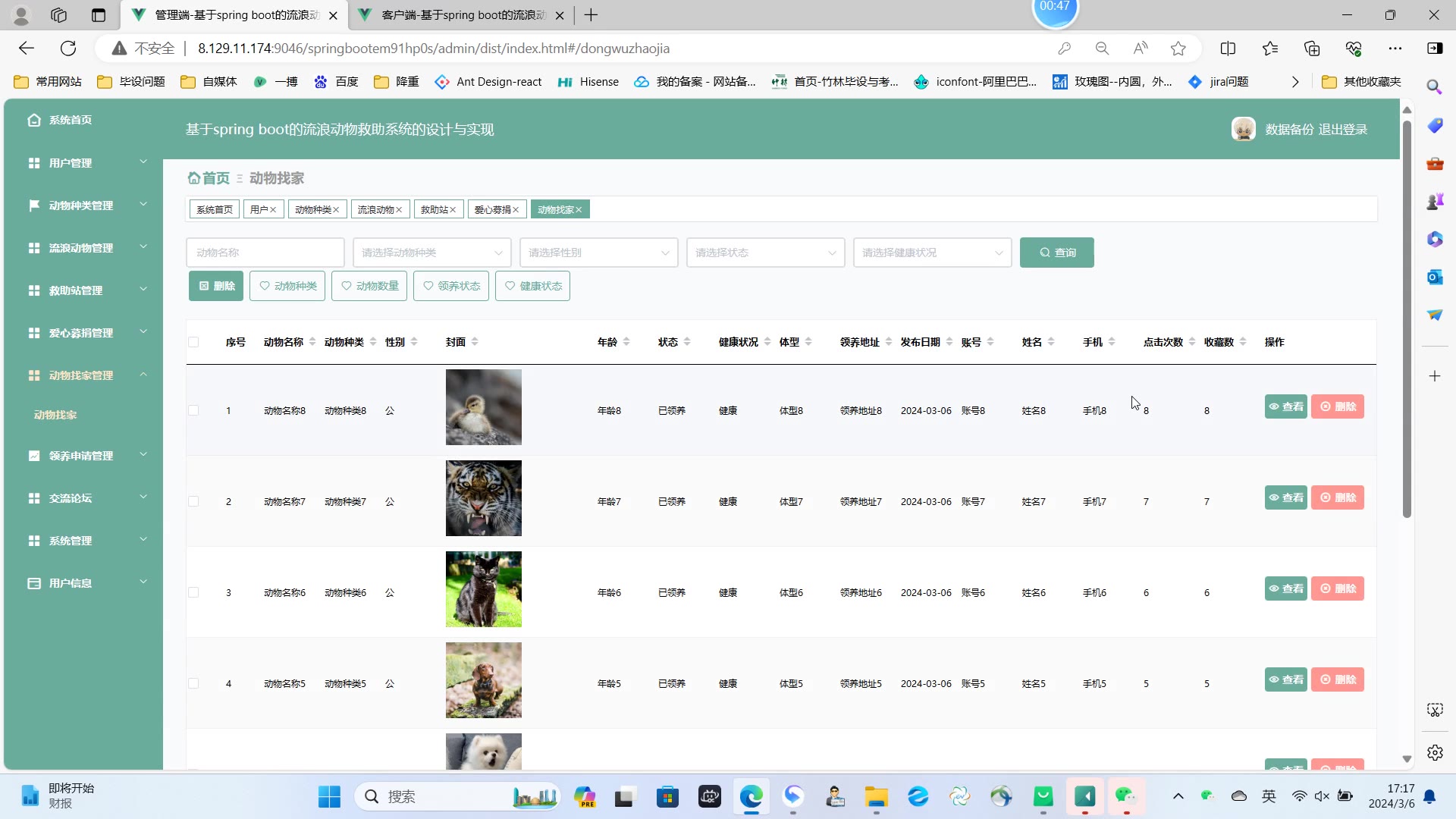Click the home icon in breadcrumb
Image resolution: width=1456 pixels, height=819 pixels.
[194, 178]
